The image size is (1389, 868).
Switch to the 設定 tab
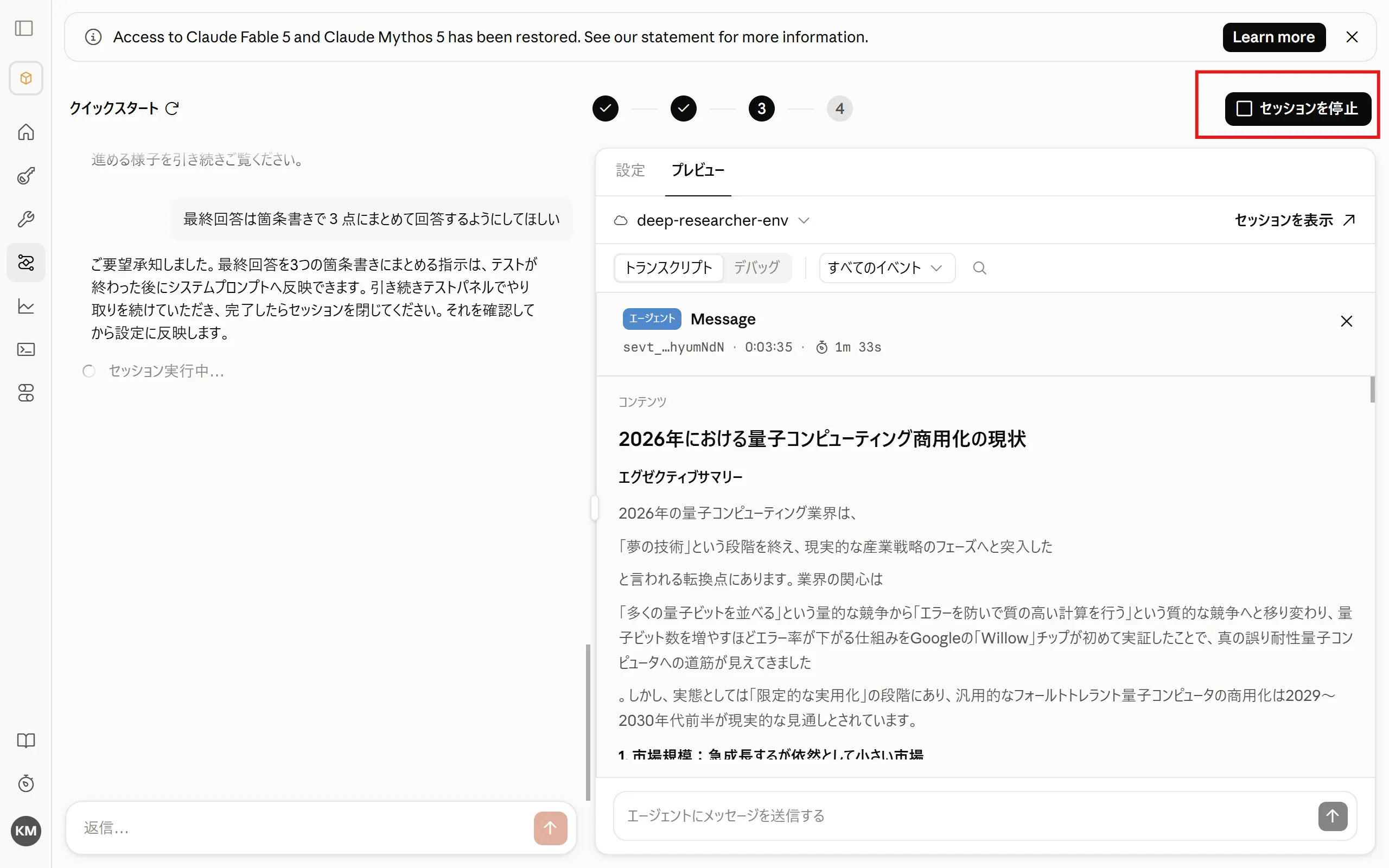coord(630,170)
